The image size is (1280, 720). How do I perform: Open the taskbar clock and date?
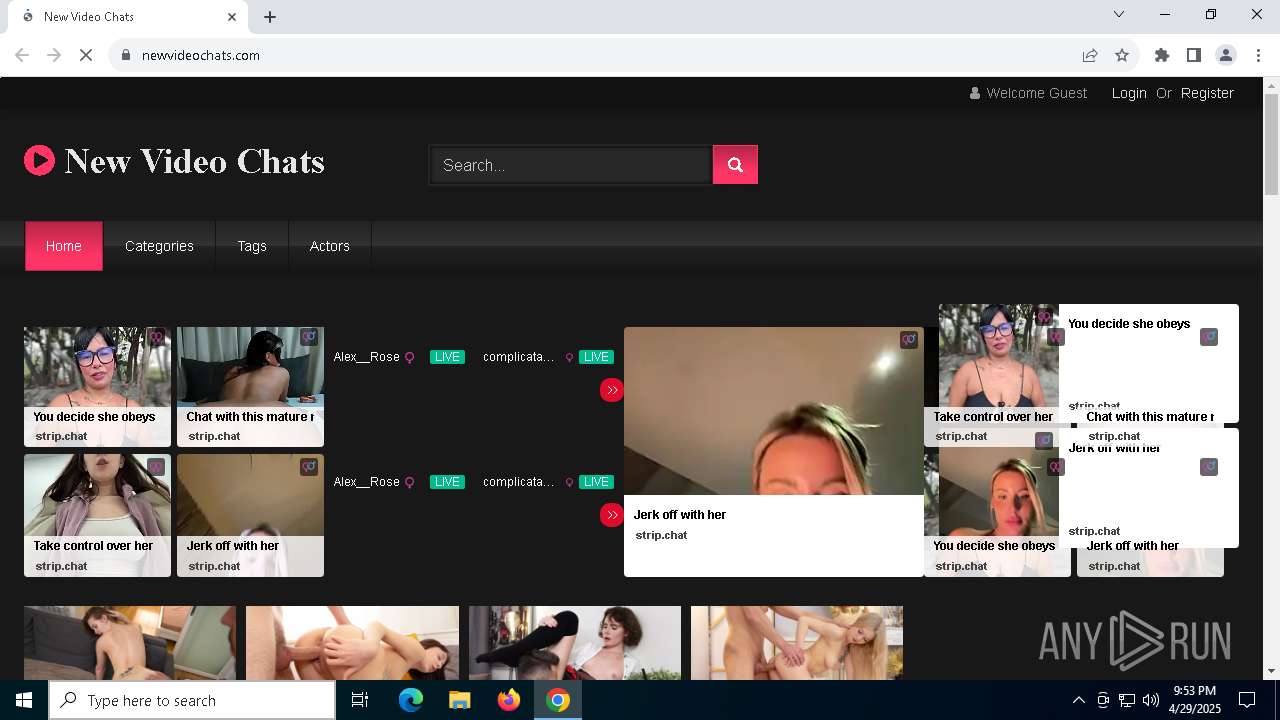pos(1194,700)
